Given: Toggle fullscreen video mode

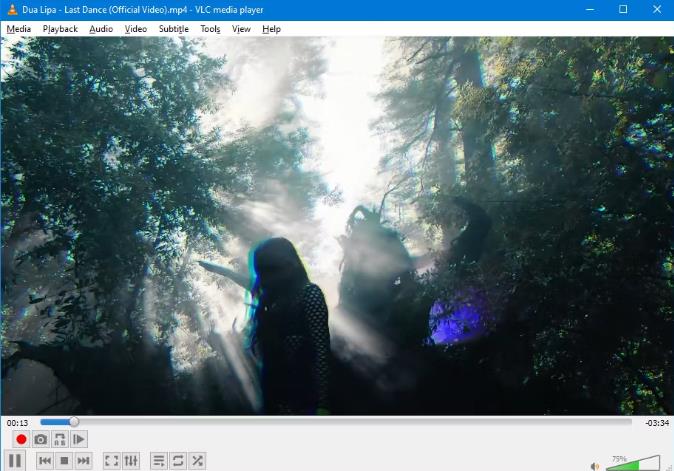Looking at the screenshot, I should pyautogui.click(x=112, y=461).
